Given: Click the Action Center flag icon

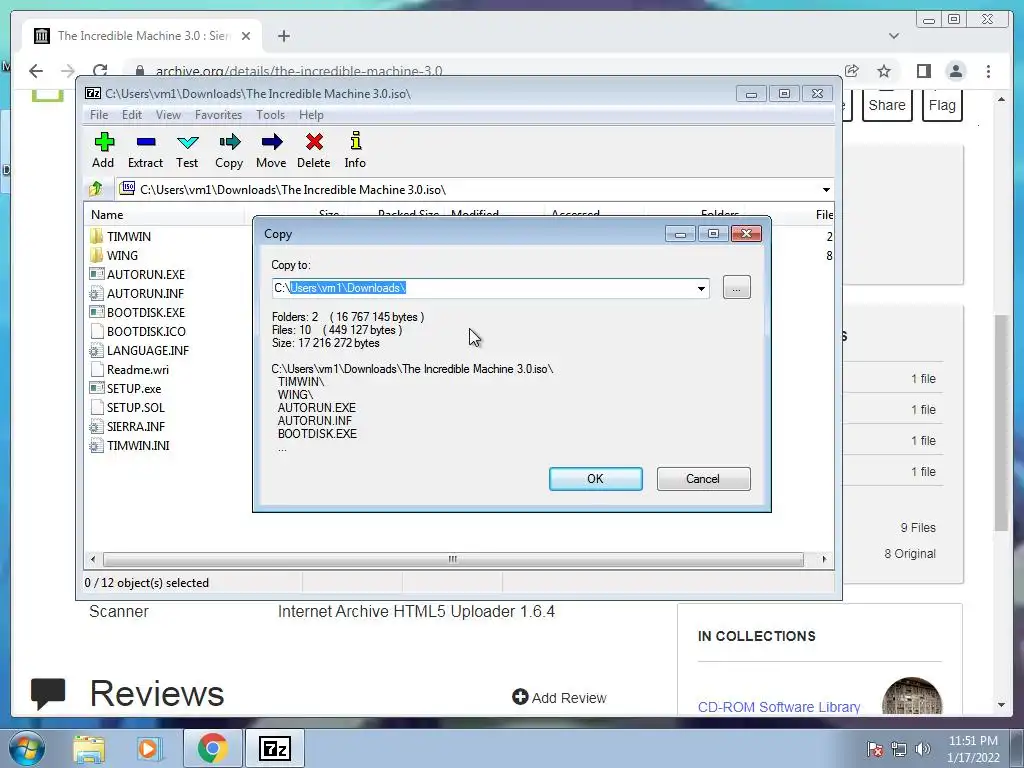Looking at the screenshot, I should pyautogui.click(x=874, y=749).
